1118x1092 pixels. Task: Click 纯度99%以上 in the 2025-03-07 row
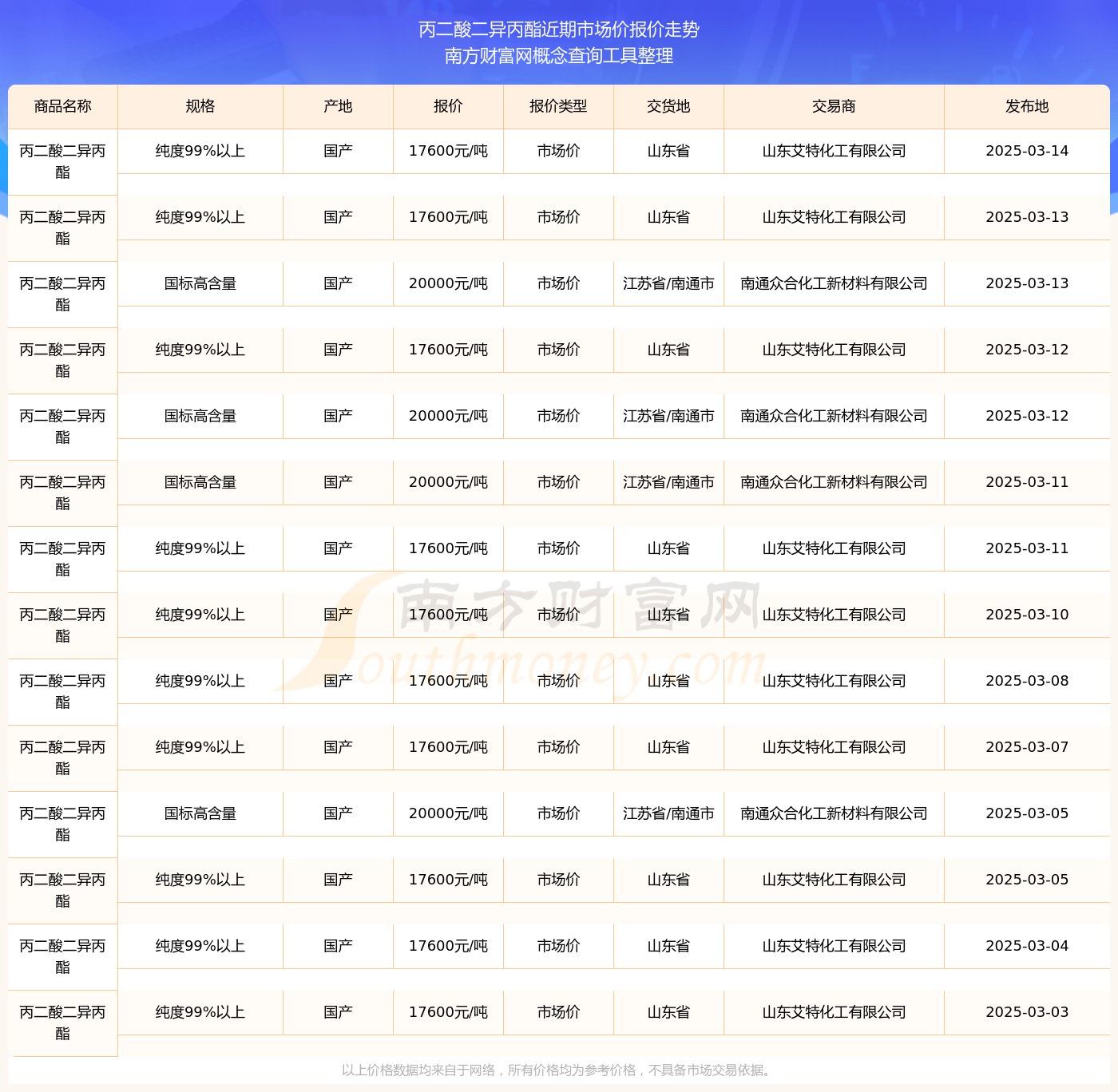[200, 747]
